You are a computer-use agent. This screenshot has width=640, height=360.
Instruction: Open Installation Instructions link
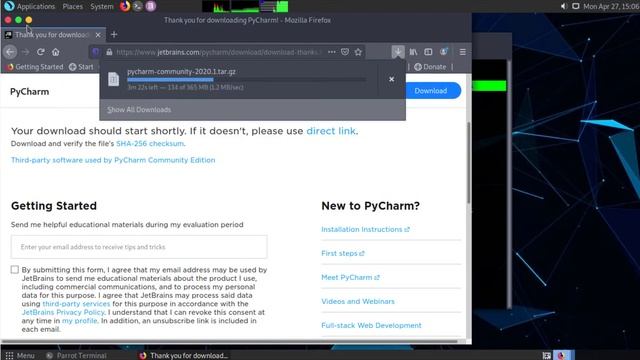(365, 229)
